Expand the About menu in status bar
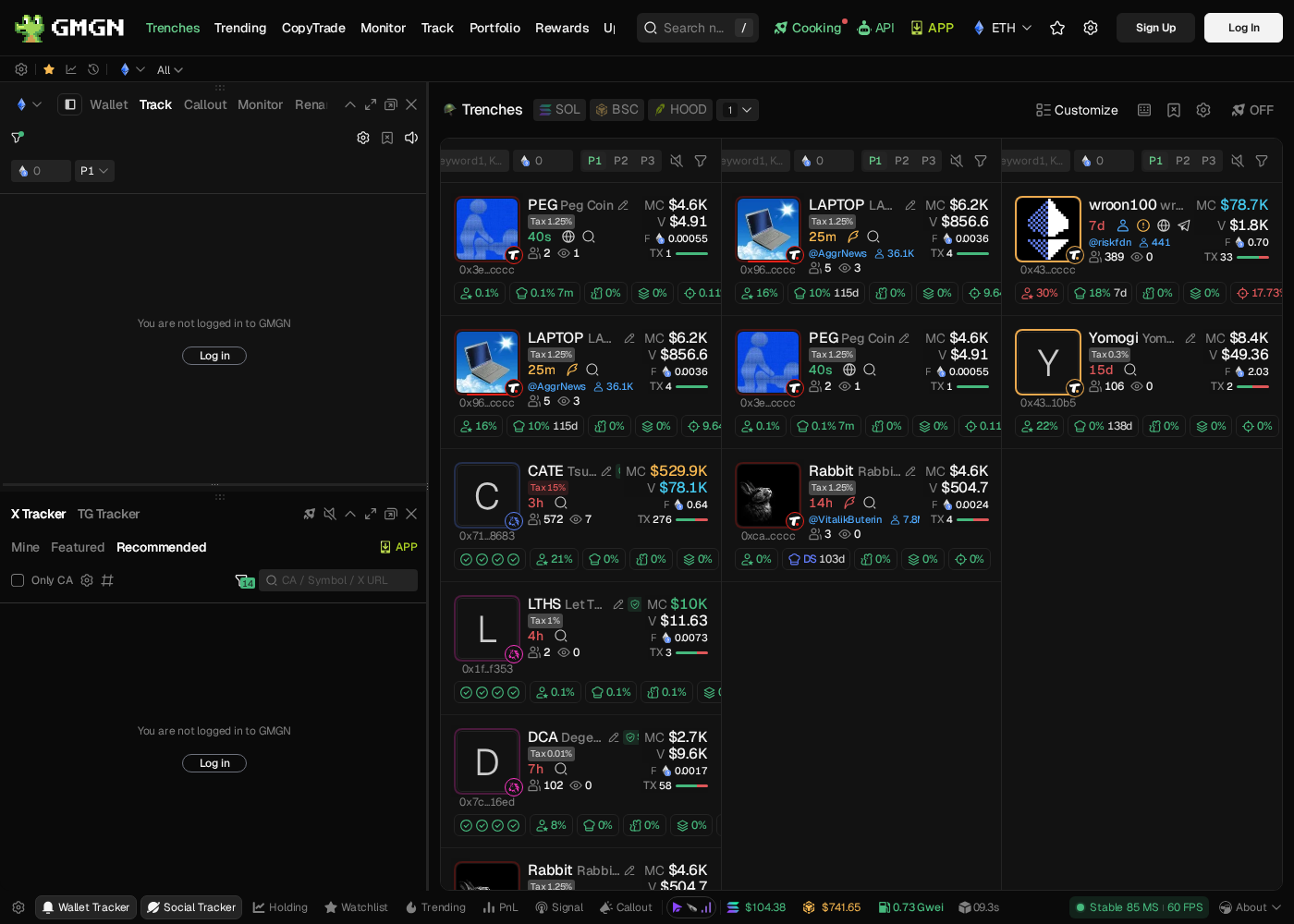 (x=1251, y=907)
